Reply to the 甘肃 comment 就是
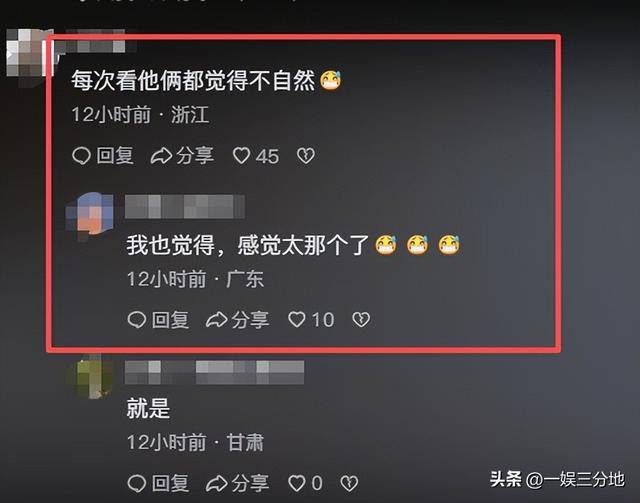Viewport: 640px width, 503px height. click(x=158, y=483)
